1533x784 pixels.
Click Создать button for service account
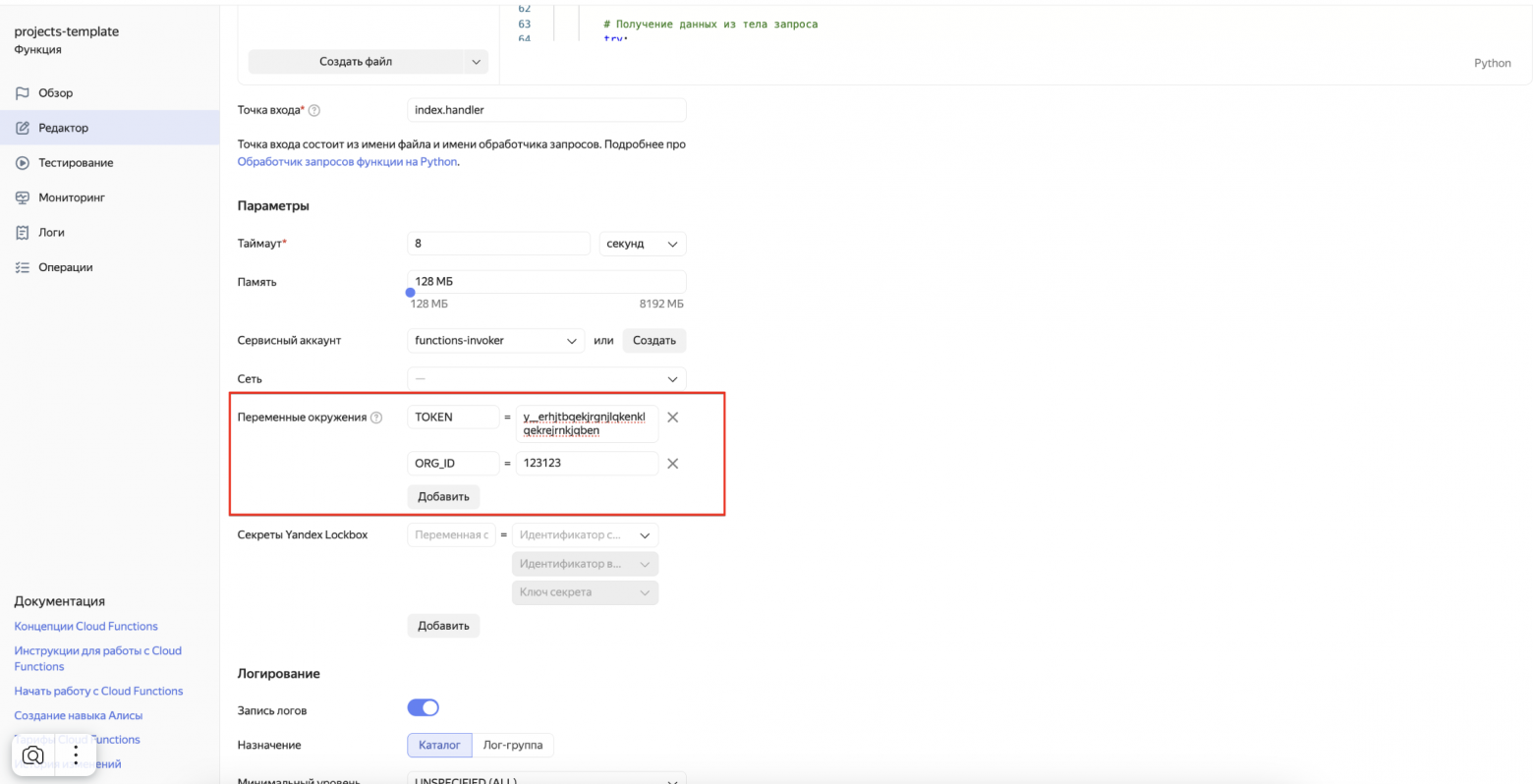[x=654, y=341]
